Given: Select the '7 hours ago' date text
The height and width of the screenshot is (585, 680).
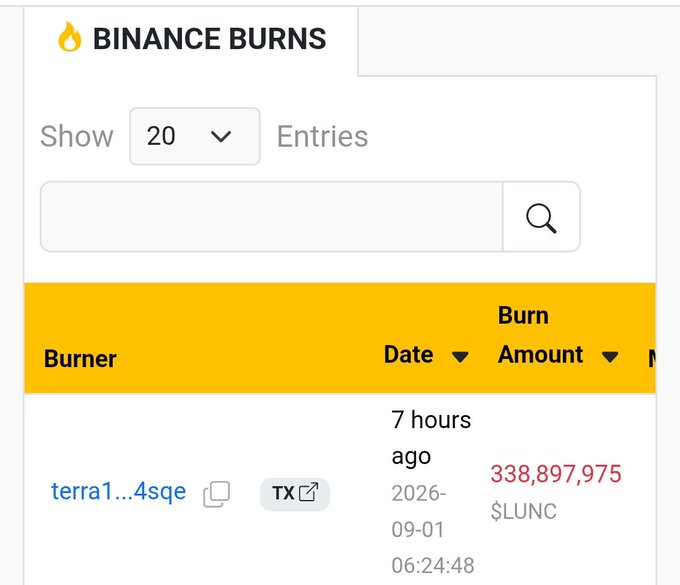Looking at the screenshot, I should [431, 438].
